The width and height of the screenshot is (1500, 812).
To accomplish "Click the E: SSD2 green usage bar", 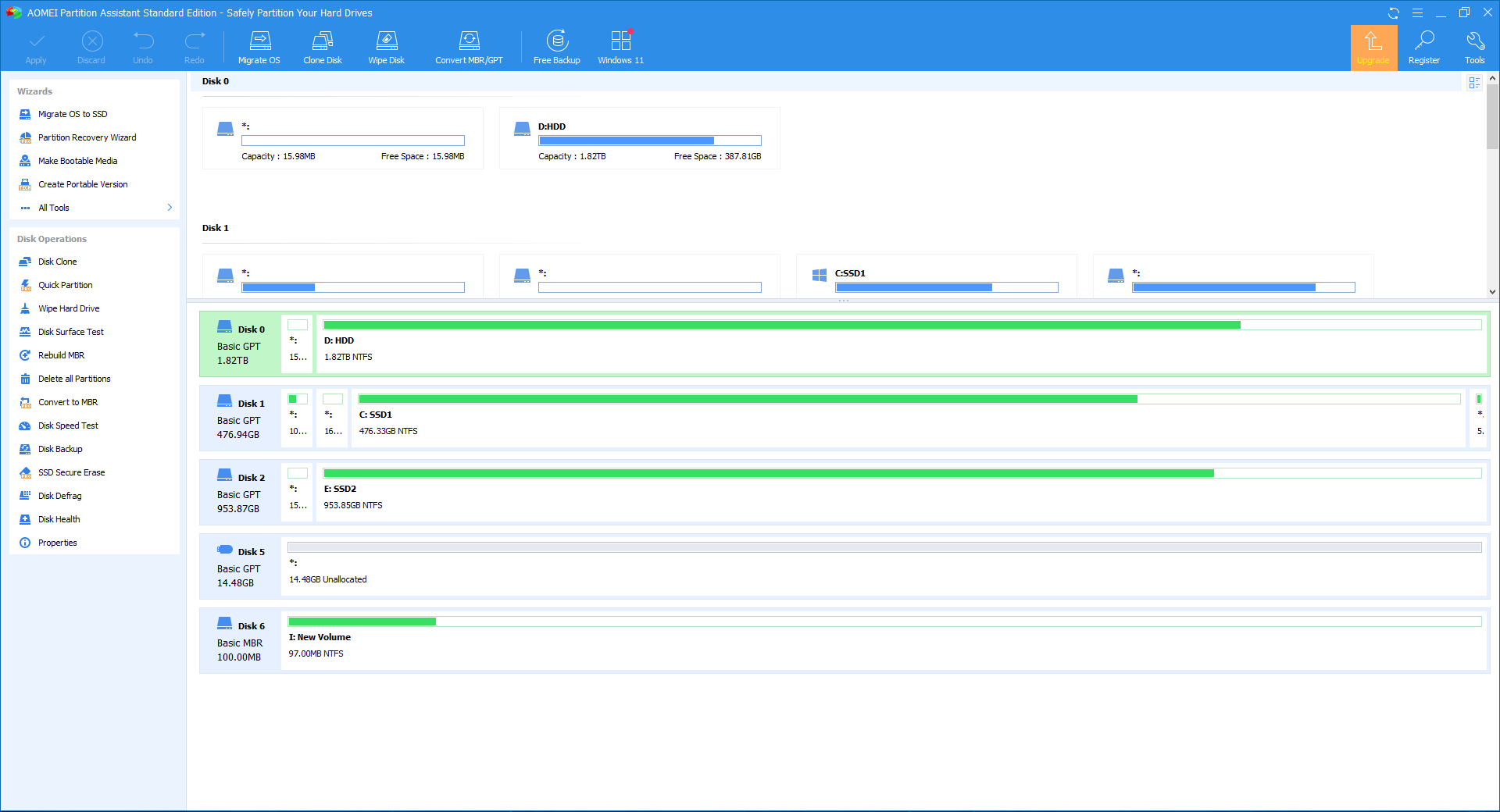I will (x=902, y=473).
